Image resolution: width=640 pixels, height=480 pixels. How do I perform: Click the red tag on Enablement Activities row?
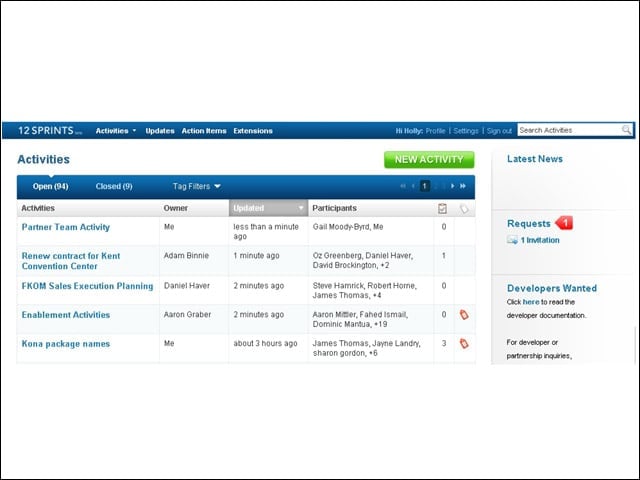(464, 315)
